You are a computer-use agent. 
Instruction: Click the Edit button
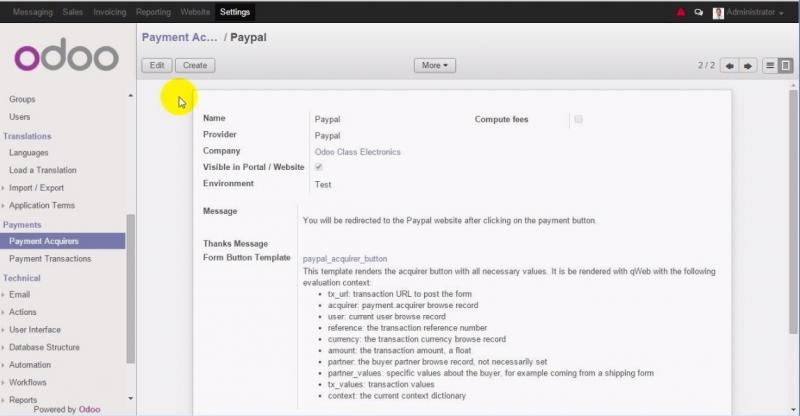[157, 65]
